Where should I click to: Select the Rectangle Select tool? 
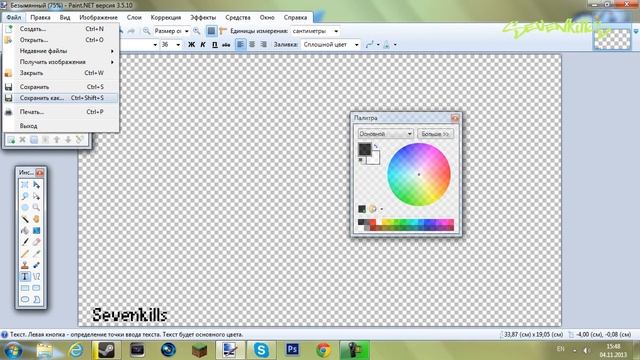(x=25, y=185)
